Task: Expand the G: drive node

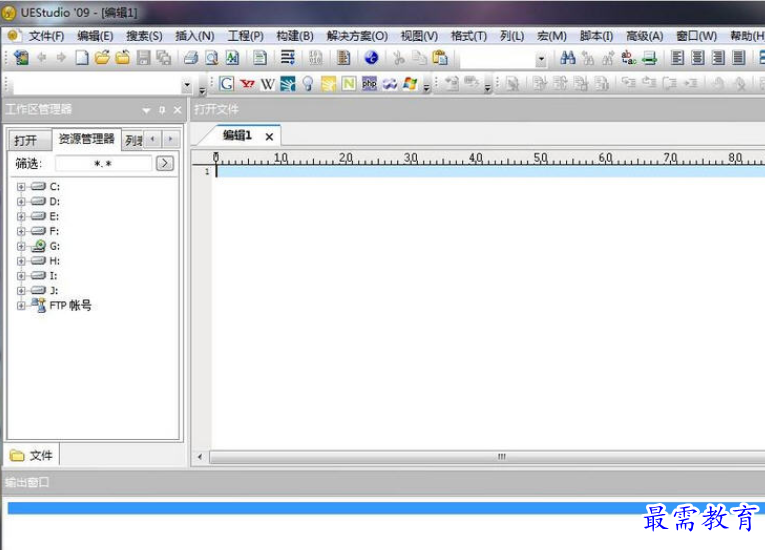Action: click(20, 246)
